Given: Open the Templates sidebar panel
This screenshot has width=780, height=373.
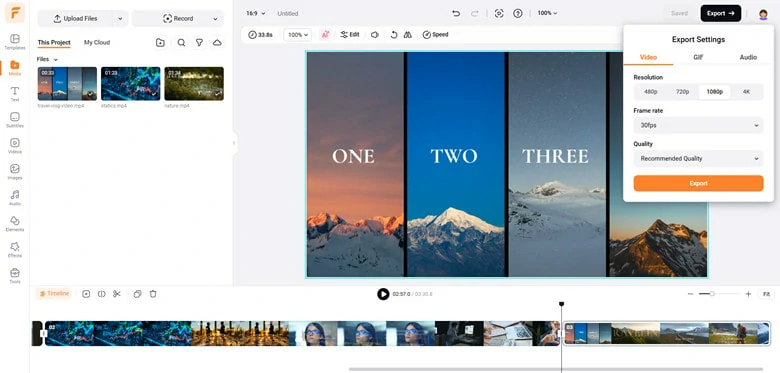Looking at the screenshot, I should pyautogui.click(x=14, y=42).
